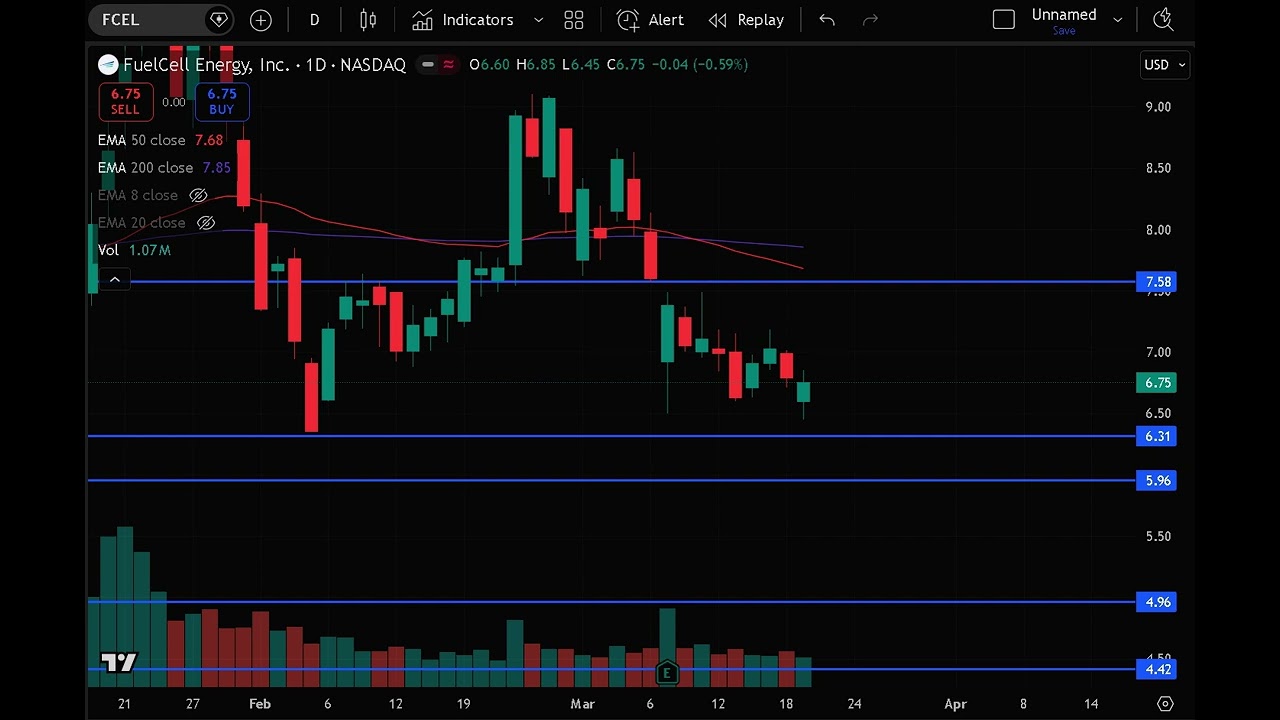The width and height of the screenshot is (1280, 720).
Task: Undo the last chart action
Action: [827, 20]
